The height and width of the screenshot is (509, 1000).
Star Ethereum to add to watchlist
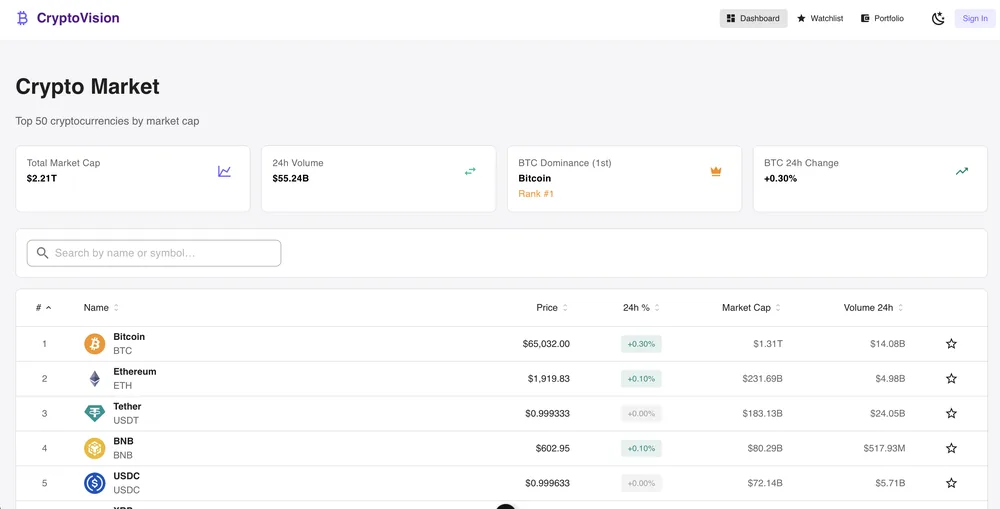(951, 378)
